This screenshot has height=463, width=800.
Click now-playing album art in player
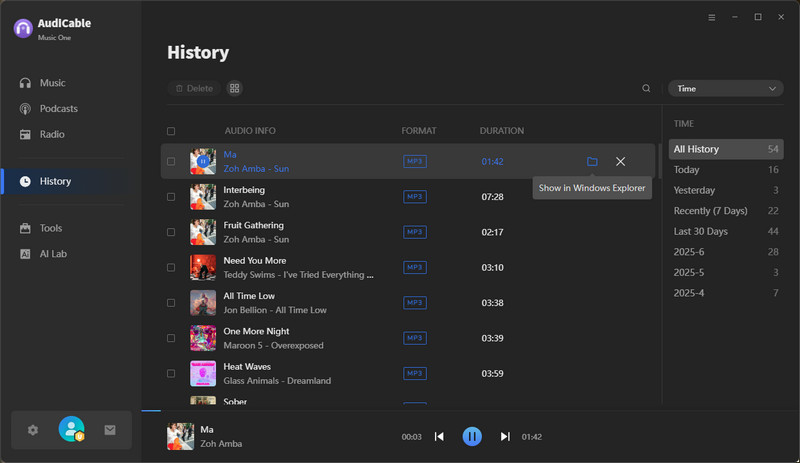point(181,436)
